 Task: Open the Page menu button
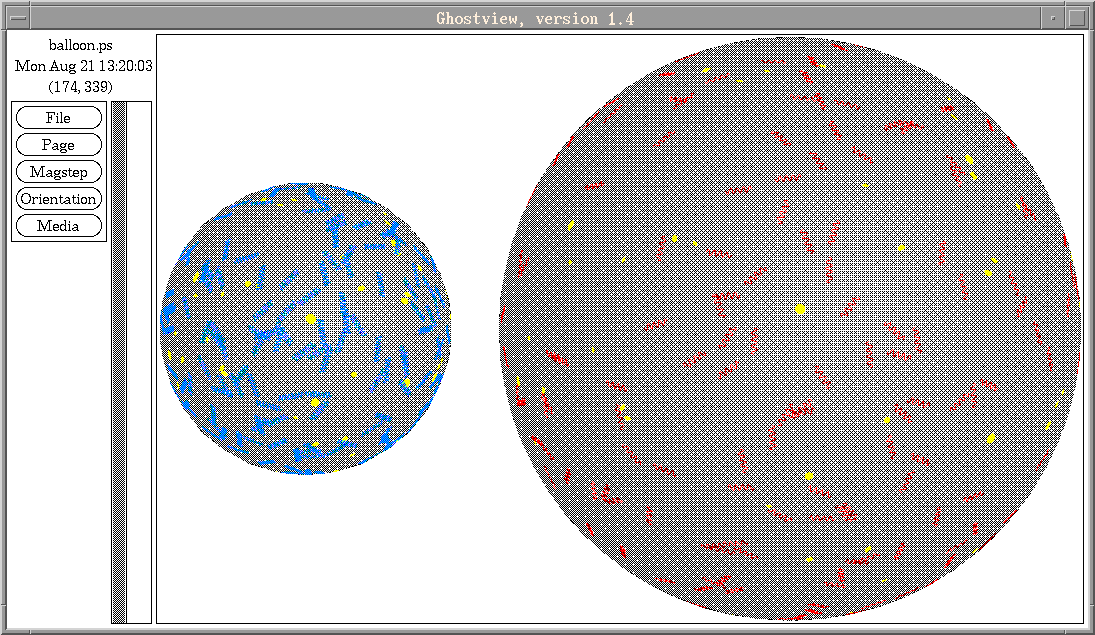point(59,145)
